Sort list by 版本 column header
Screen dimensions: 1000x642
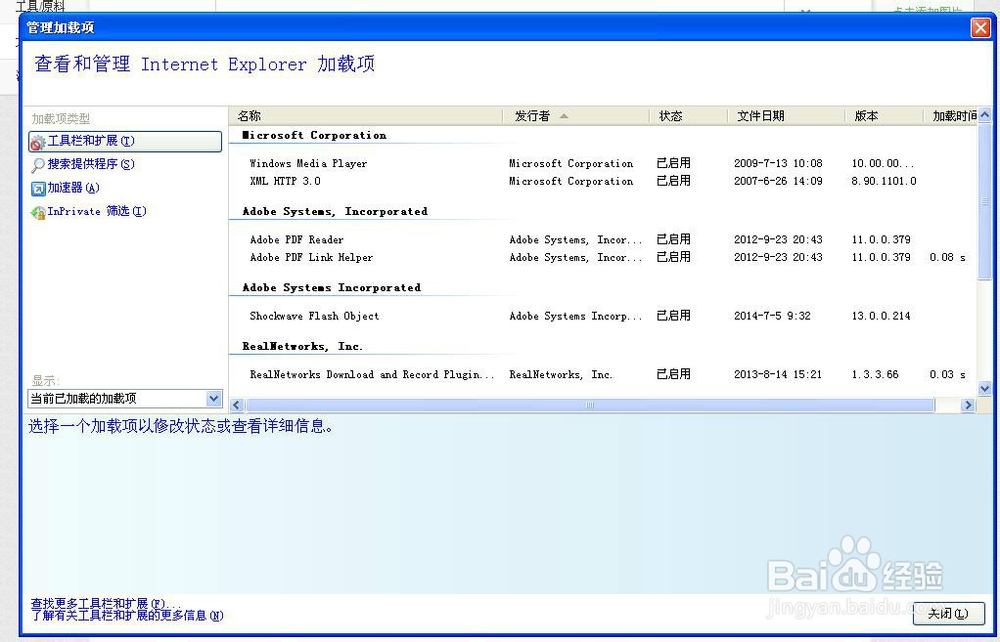click(885, 115)
